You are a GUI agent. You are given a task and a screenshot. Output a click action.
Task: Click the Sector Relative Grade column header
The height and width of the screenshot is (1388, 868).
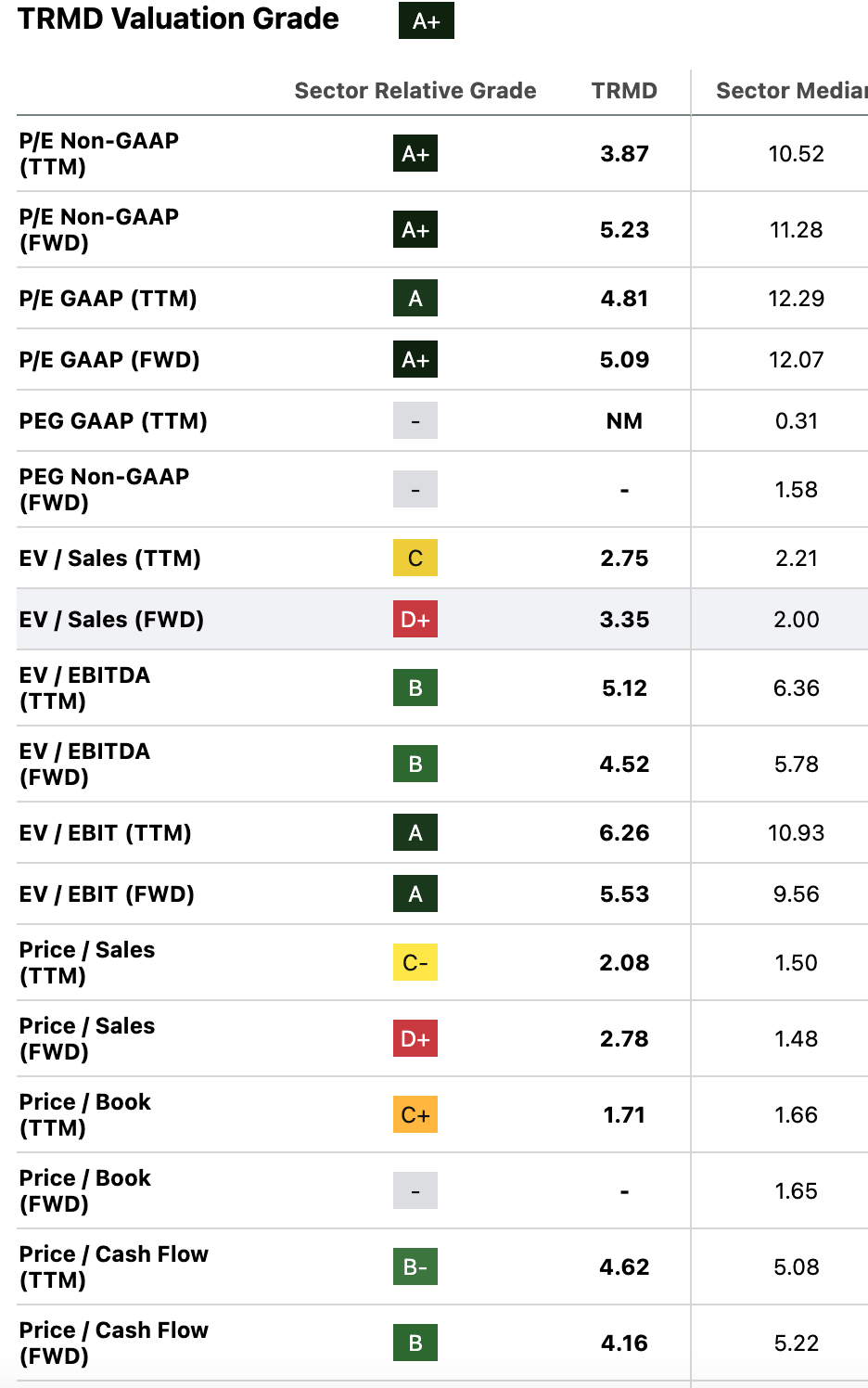[x=415, y=91]
